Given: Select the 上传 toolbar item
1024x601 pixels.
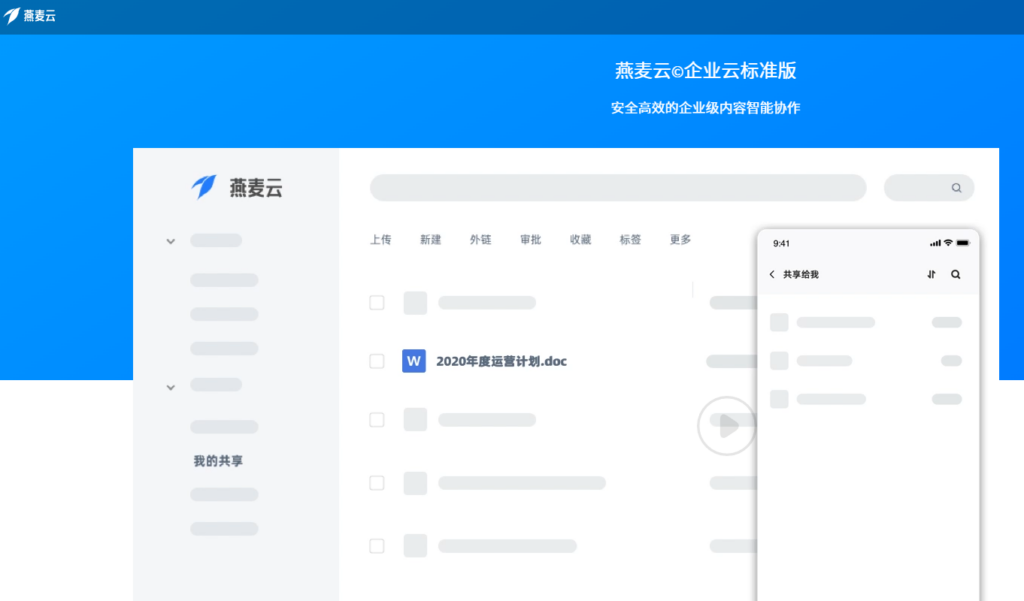Looking at the screenshot, I should [381, 240].
